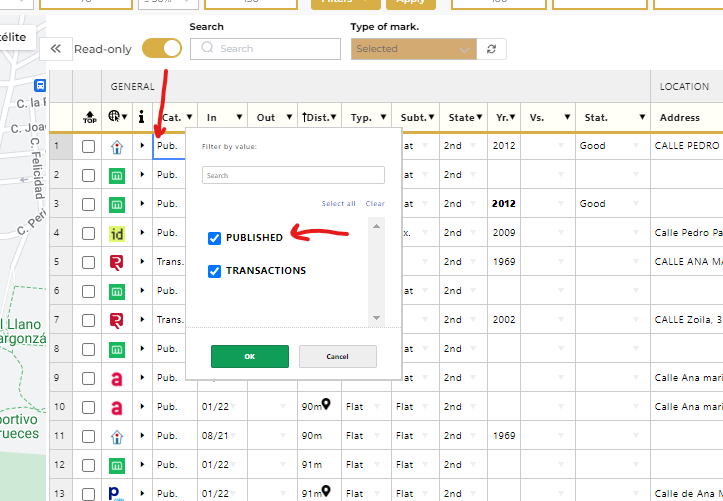Click the filter list scroll-up arrow

[376, 226]
